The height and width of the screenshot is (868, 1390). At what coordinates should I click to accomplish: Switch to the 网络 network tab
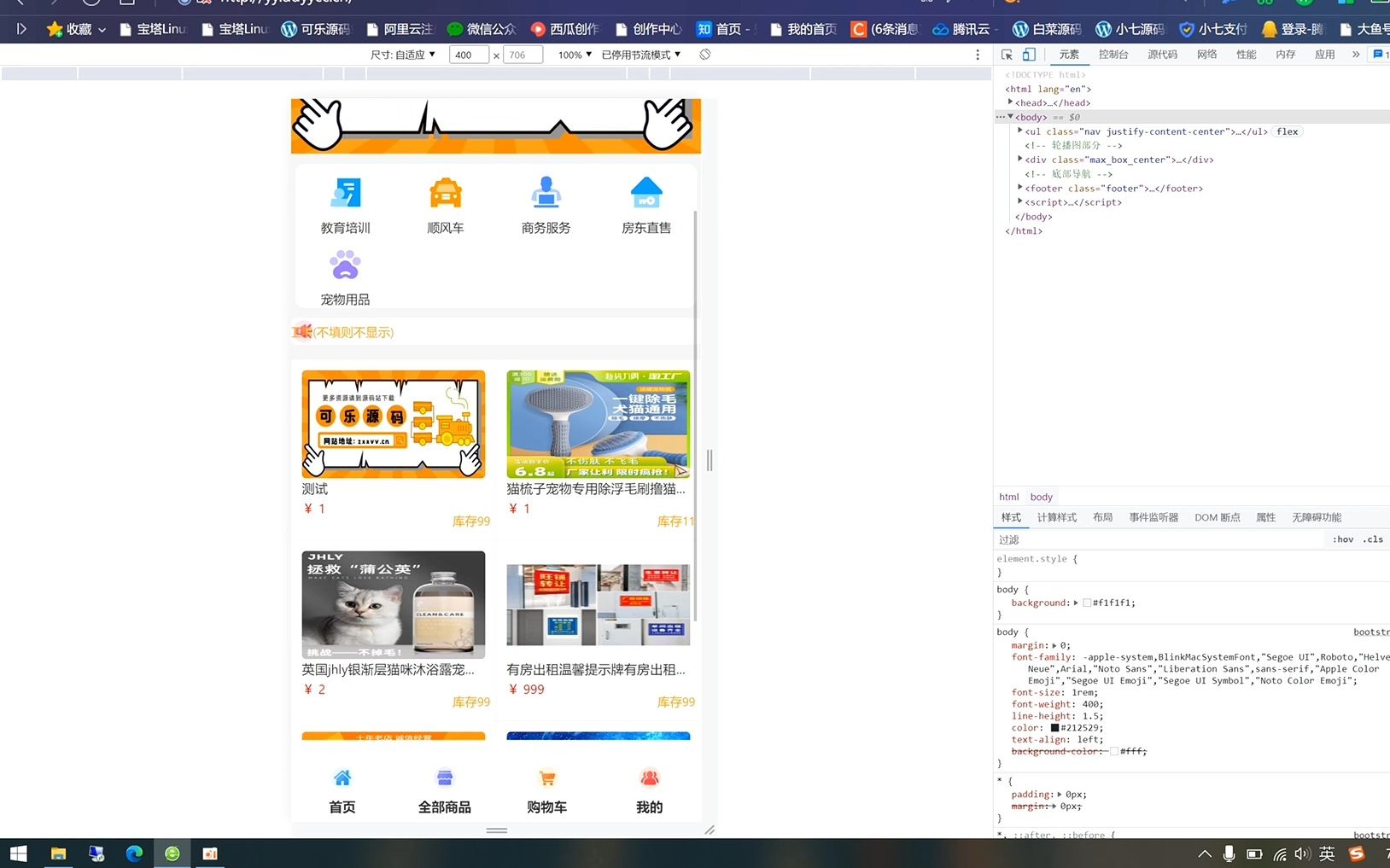tap(1206, 55)
